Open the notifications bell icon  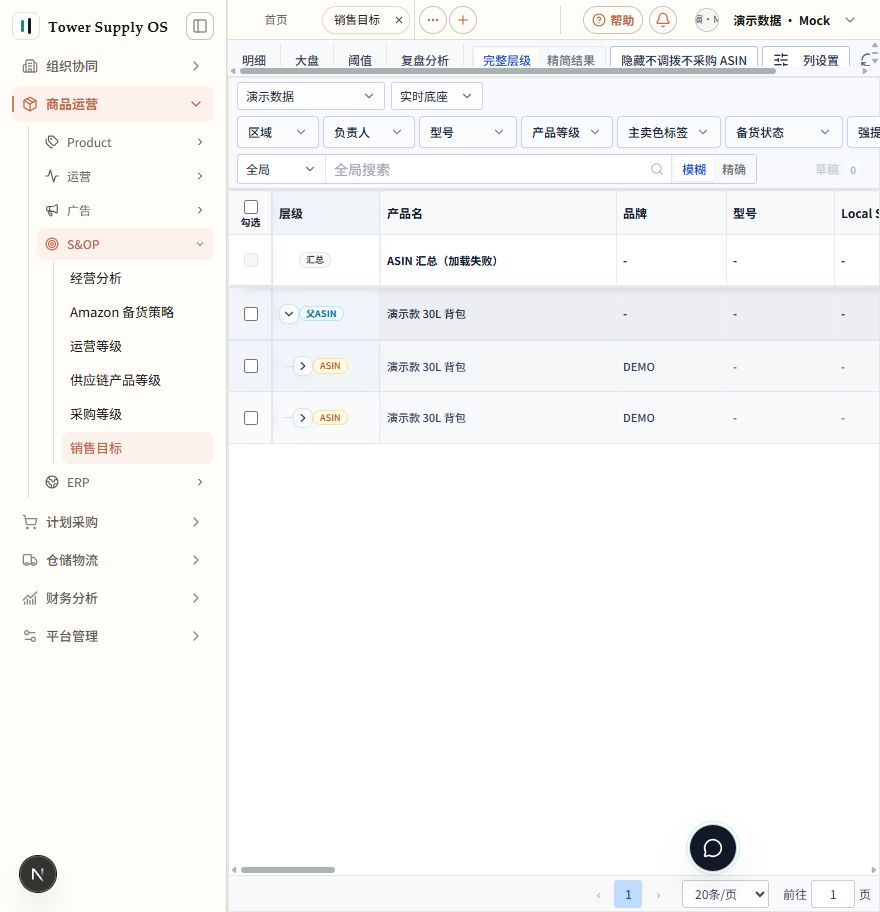point(662,20)
